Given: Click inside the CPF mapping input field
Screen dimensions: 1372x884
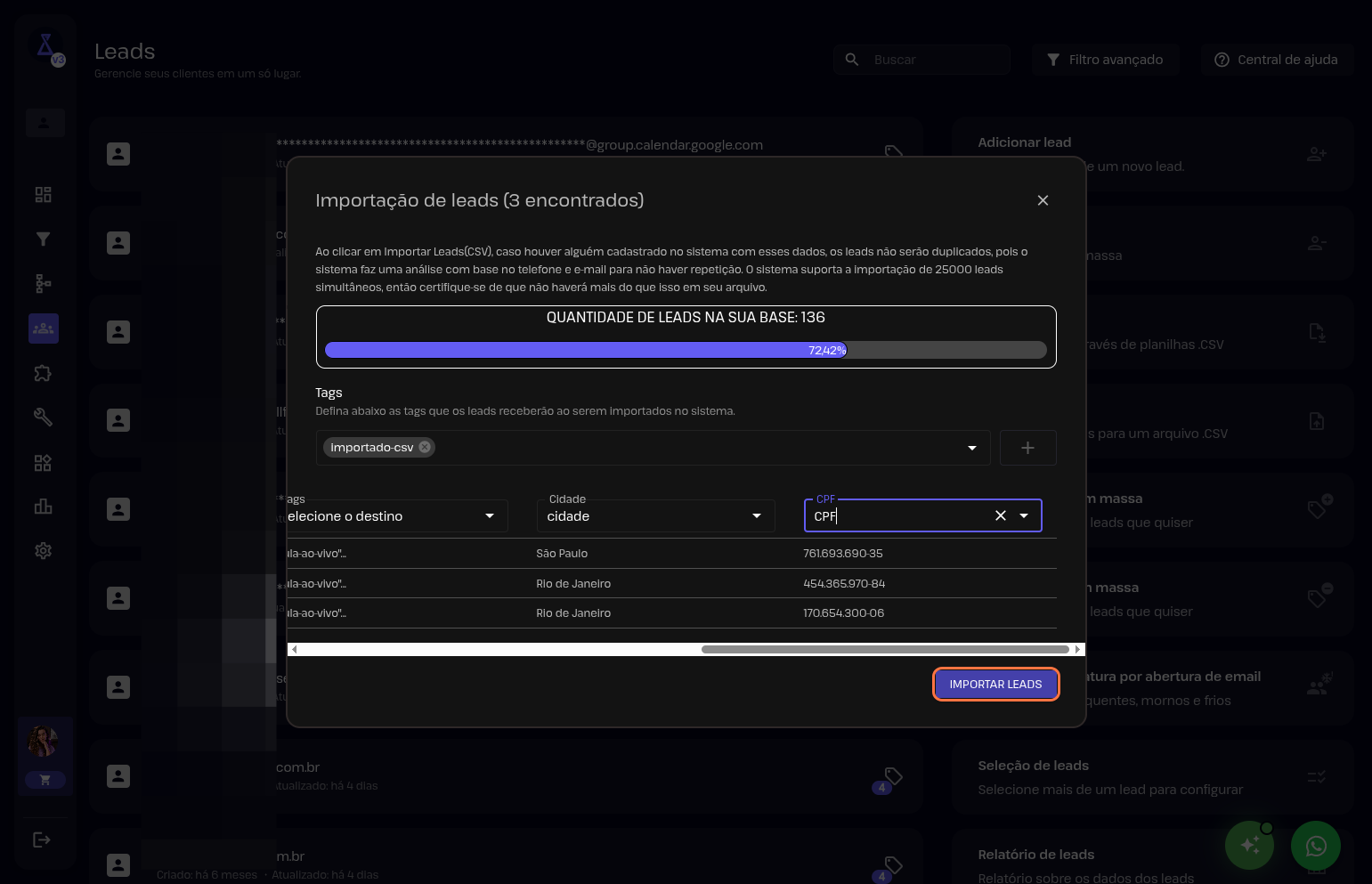Looking at the screenshot, I should [899, 516].
